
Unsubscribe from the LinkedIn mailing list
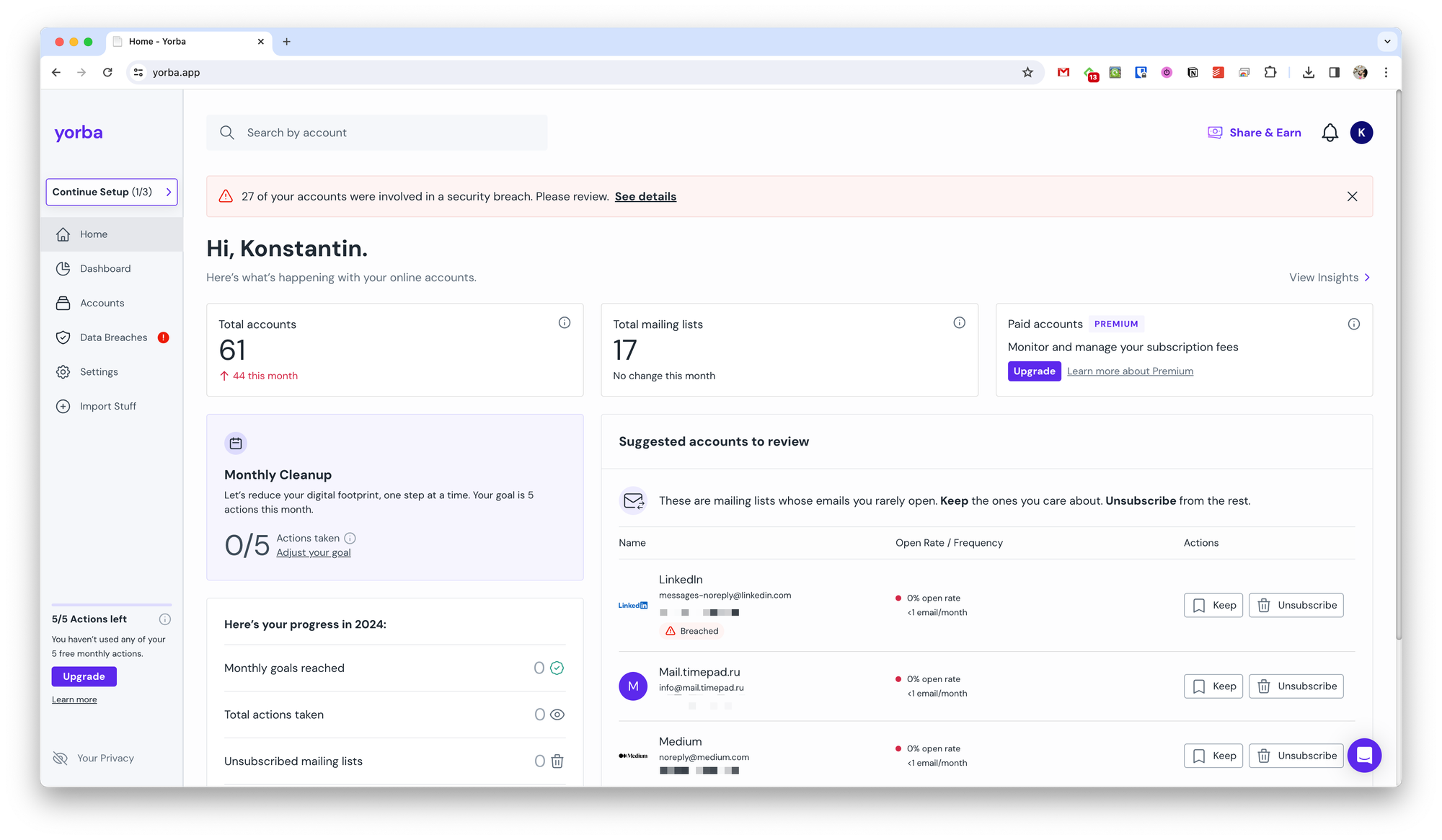[1296, 605]
